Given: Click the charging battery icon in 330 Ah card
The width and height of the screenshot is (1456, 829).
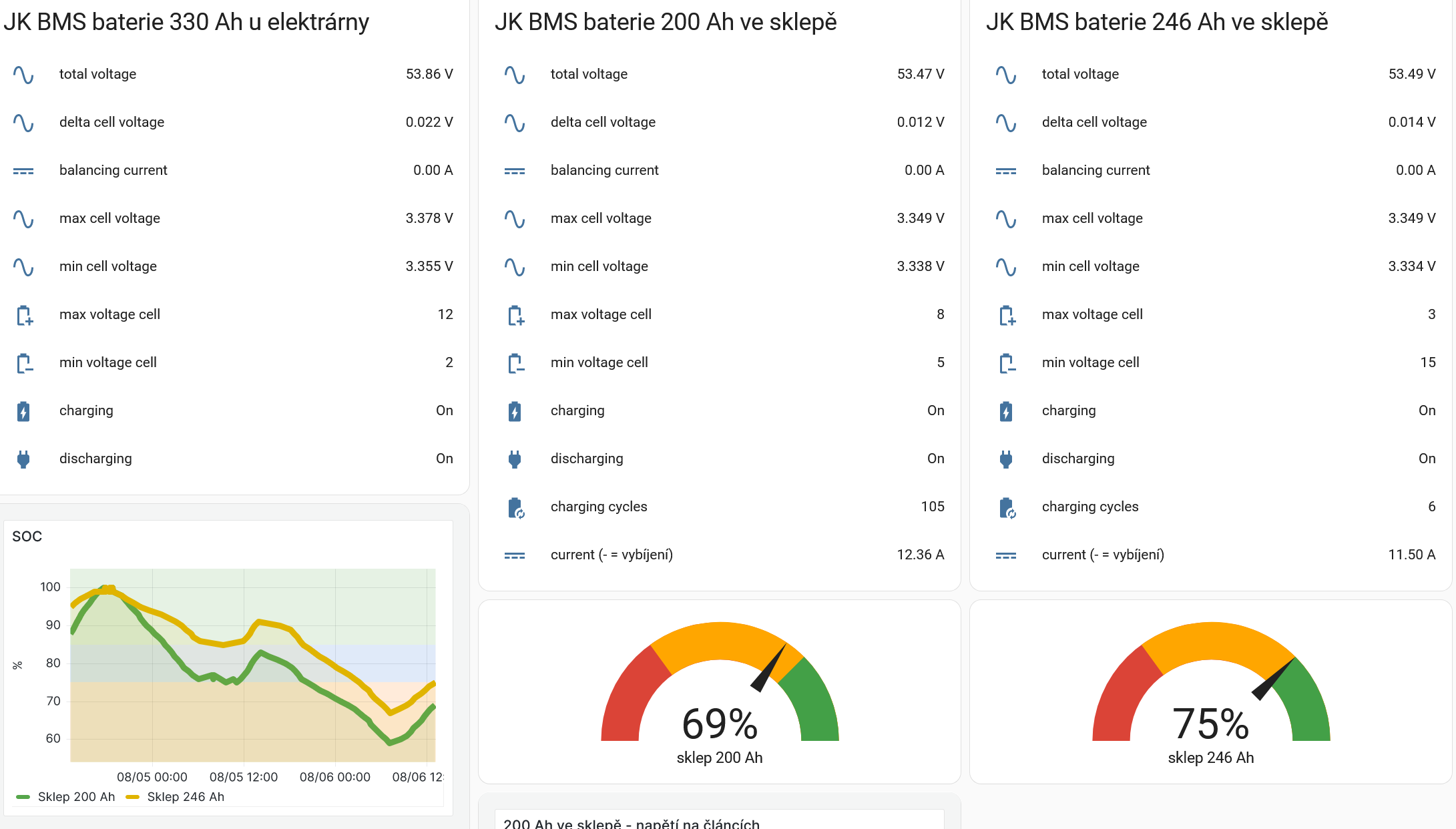Looking at the screenshot, I should point(23,411).
